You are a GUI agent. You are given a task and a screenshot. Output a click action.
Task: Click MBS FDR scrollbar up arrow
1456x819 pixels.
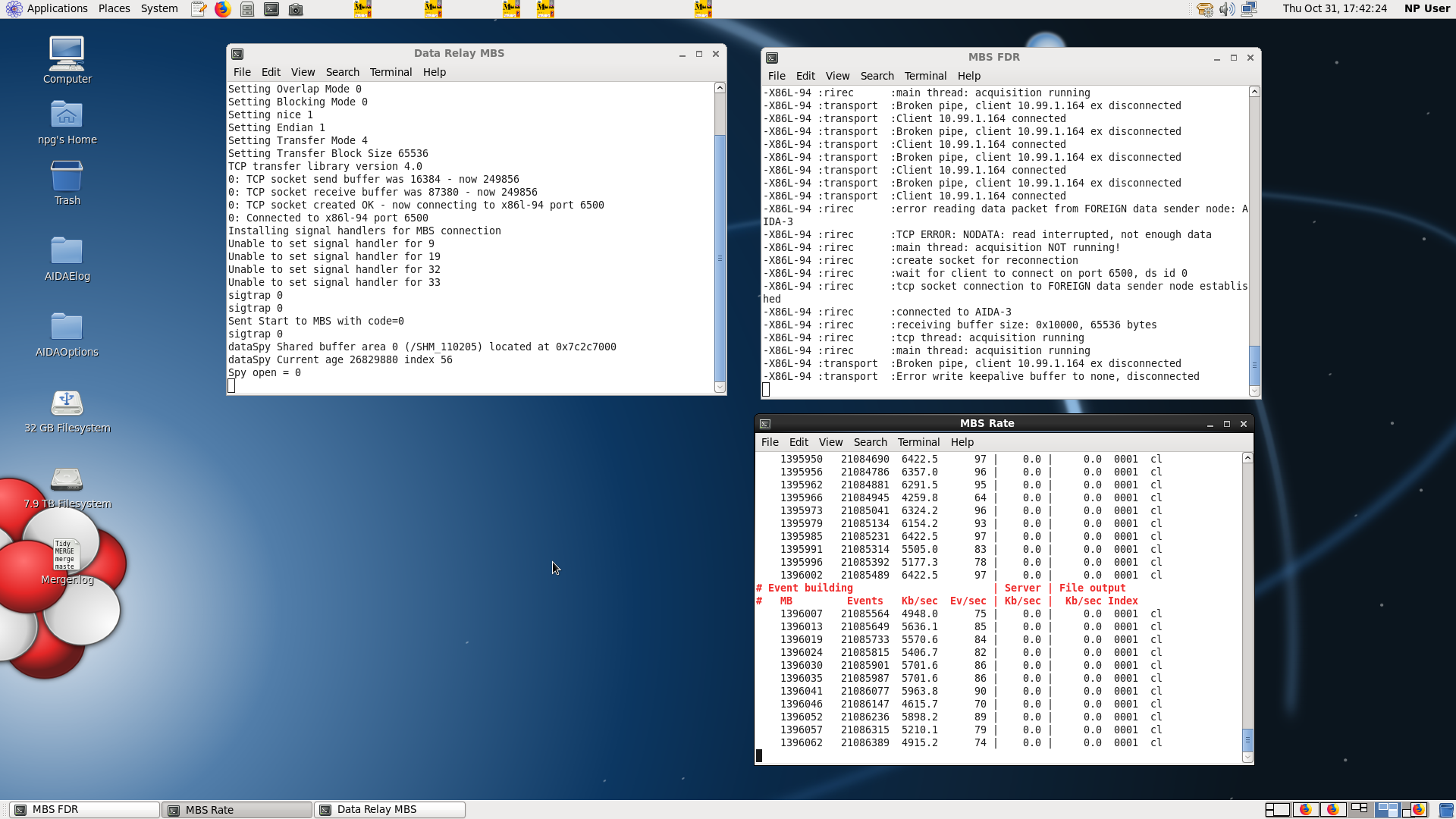point(1254,92)
